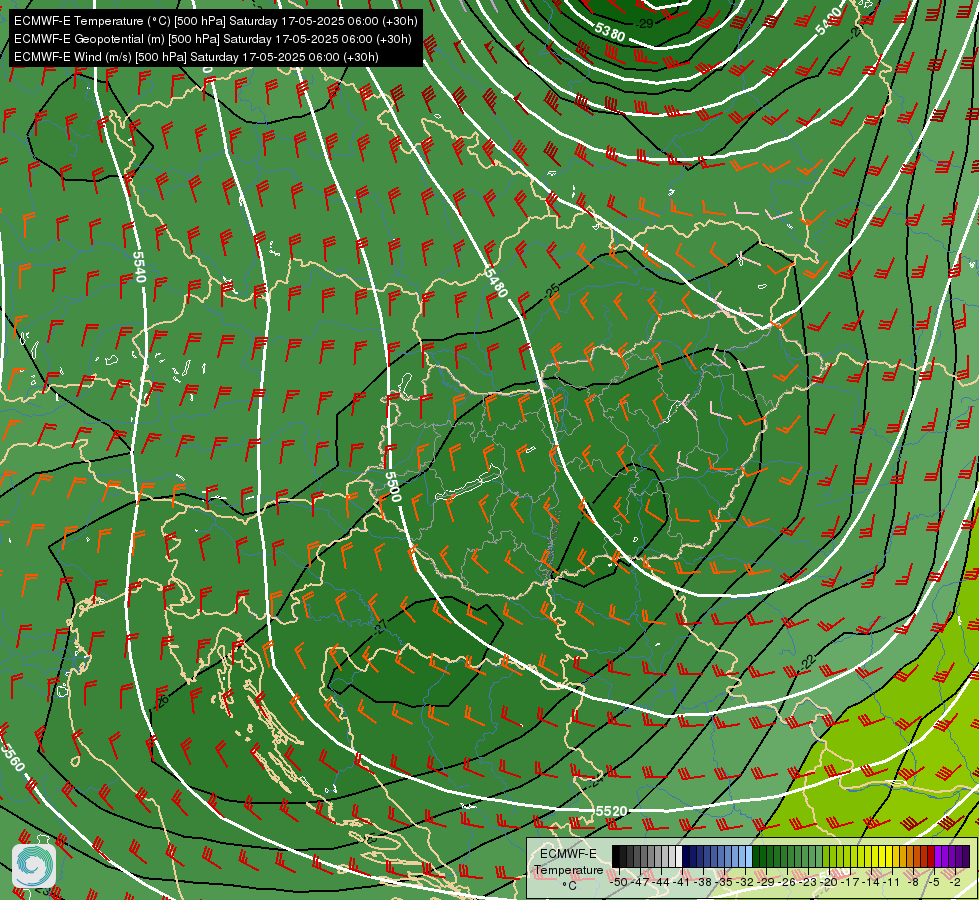979x900 pixels.
Task: Click the -22 isotherm label
Action: (809, 662)
